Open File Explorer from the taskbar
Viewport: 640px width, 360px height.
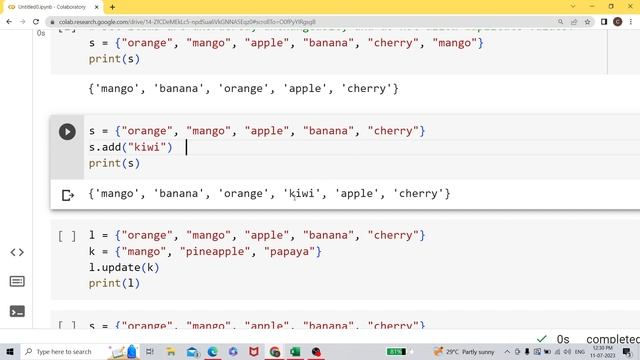(x=171, y=351)
